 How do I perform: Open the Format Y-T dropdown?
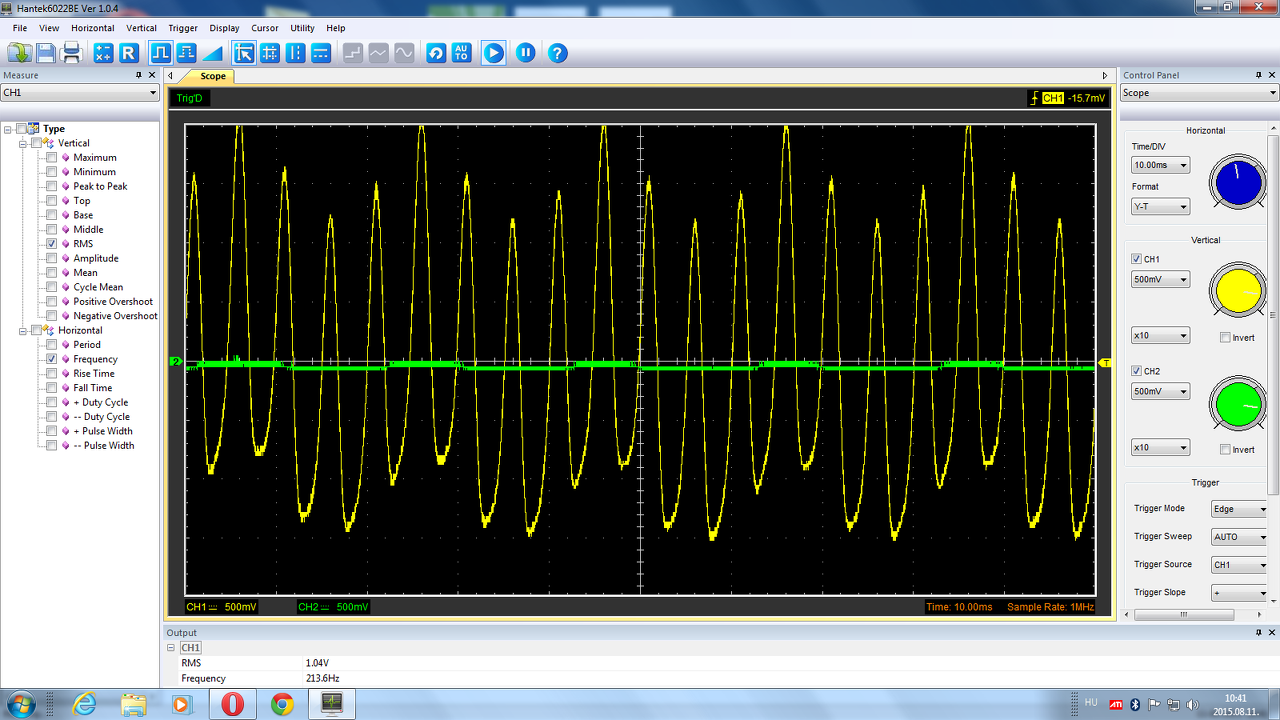pos(1161,207)
